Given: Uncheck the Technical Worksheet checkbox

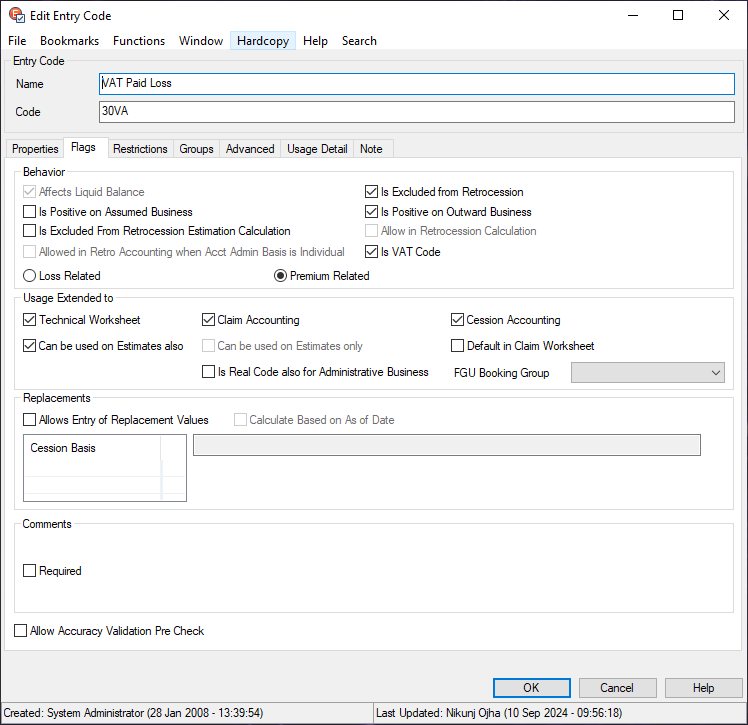Looking at the screenshot, I should (x=29, y=320).
